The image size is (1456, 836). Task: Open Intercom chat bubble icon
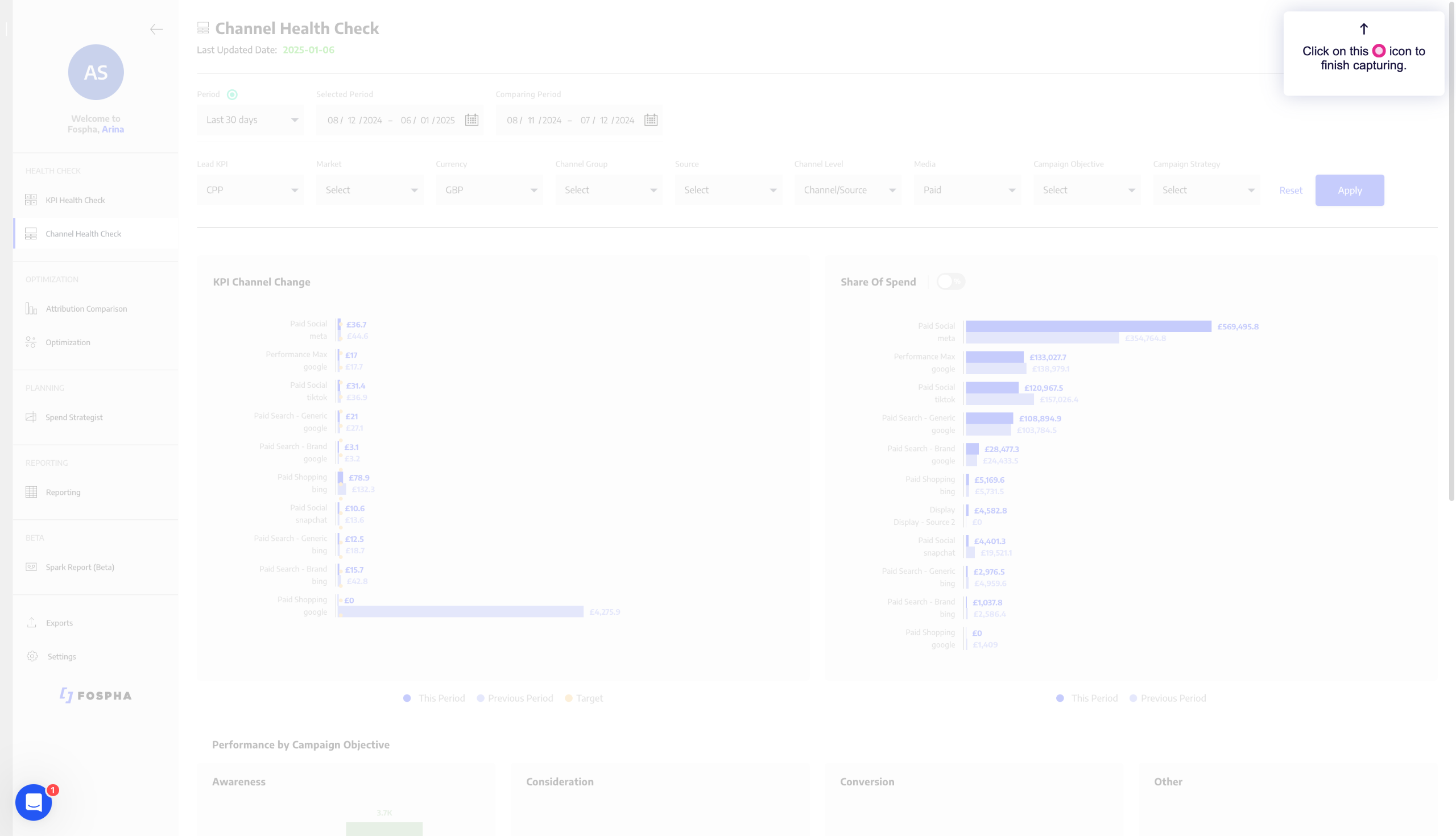click(x=34, y=802)
